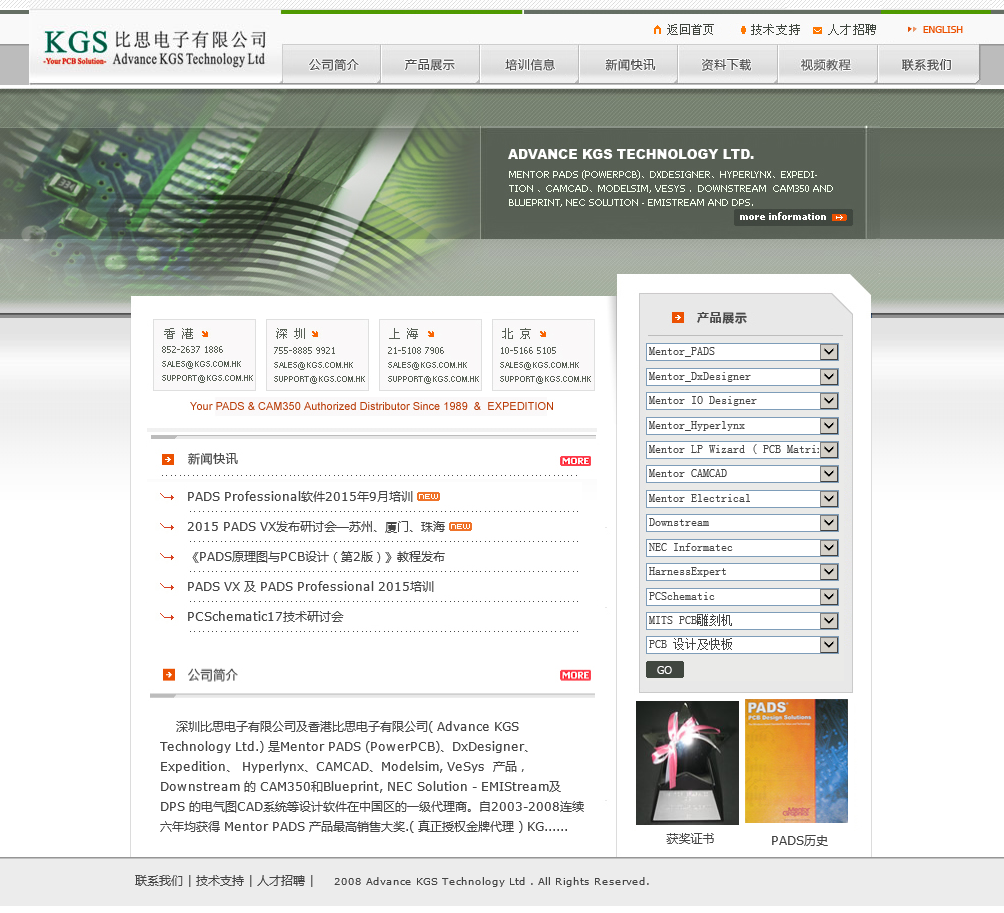Open news 《PADS原理图与PCB设计（第2版）》教程发布

click(316, 556)
